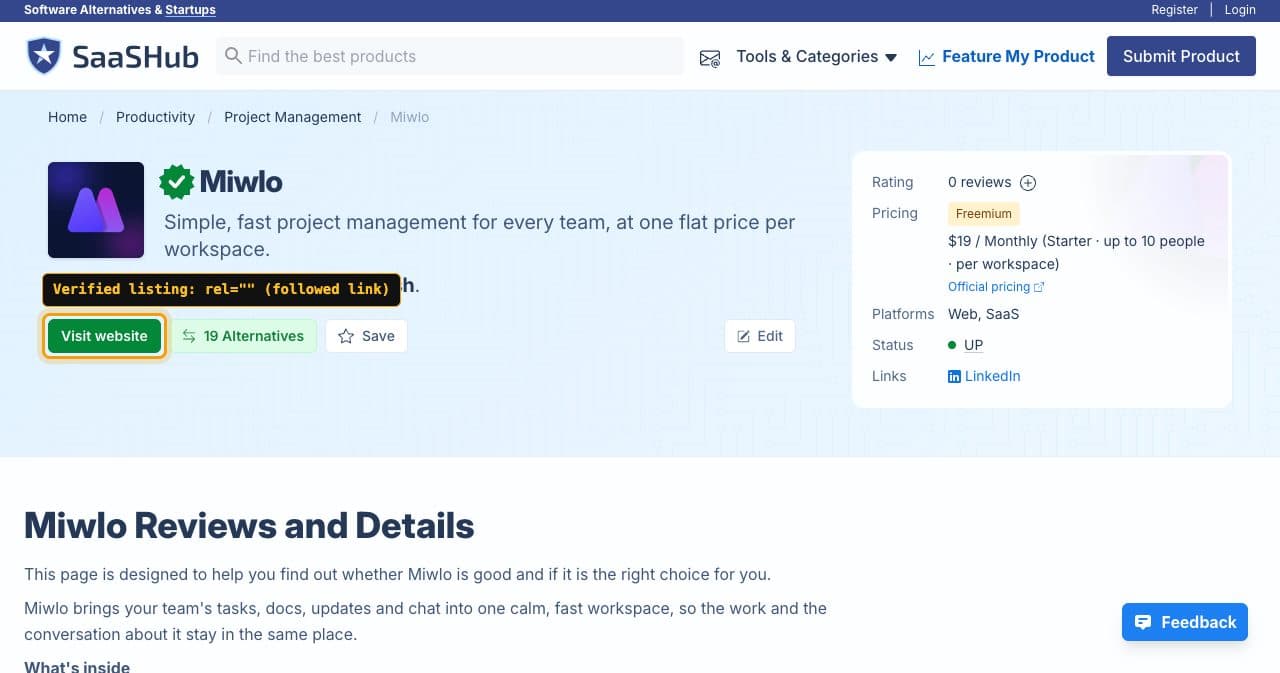Follow the Startups link in top bar
Viewport: 1280px width, 673px height.
190,9
